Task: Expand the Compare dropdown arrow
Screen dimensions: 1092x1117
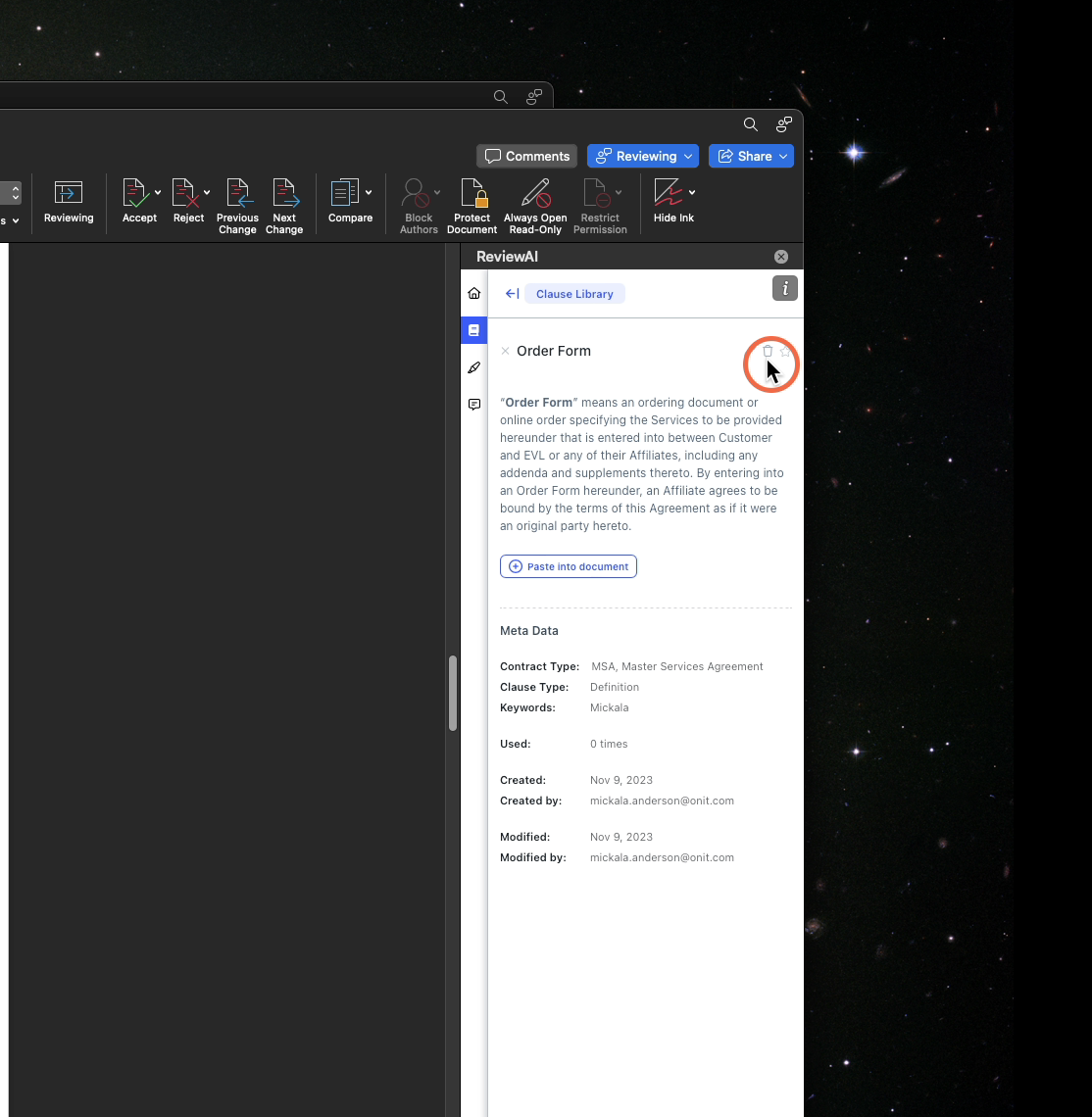Action: pos(369,192)
